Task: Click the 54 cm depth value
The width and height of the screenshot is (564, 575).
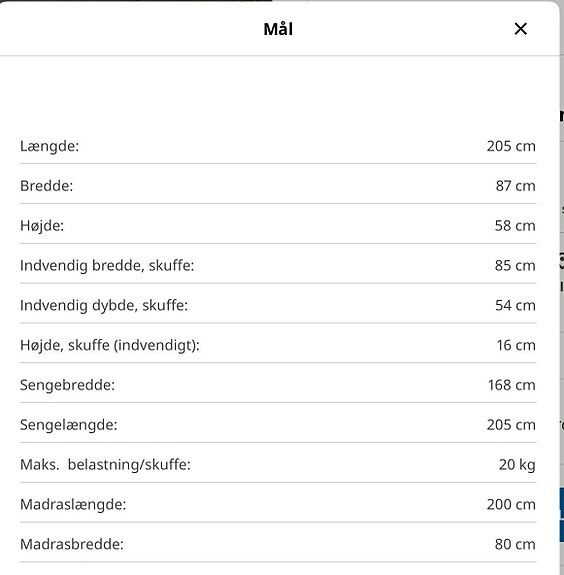Action: pyautogui.click(x=515, y=305)
